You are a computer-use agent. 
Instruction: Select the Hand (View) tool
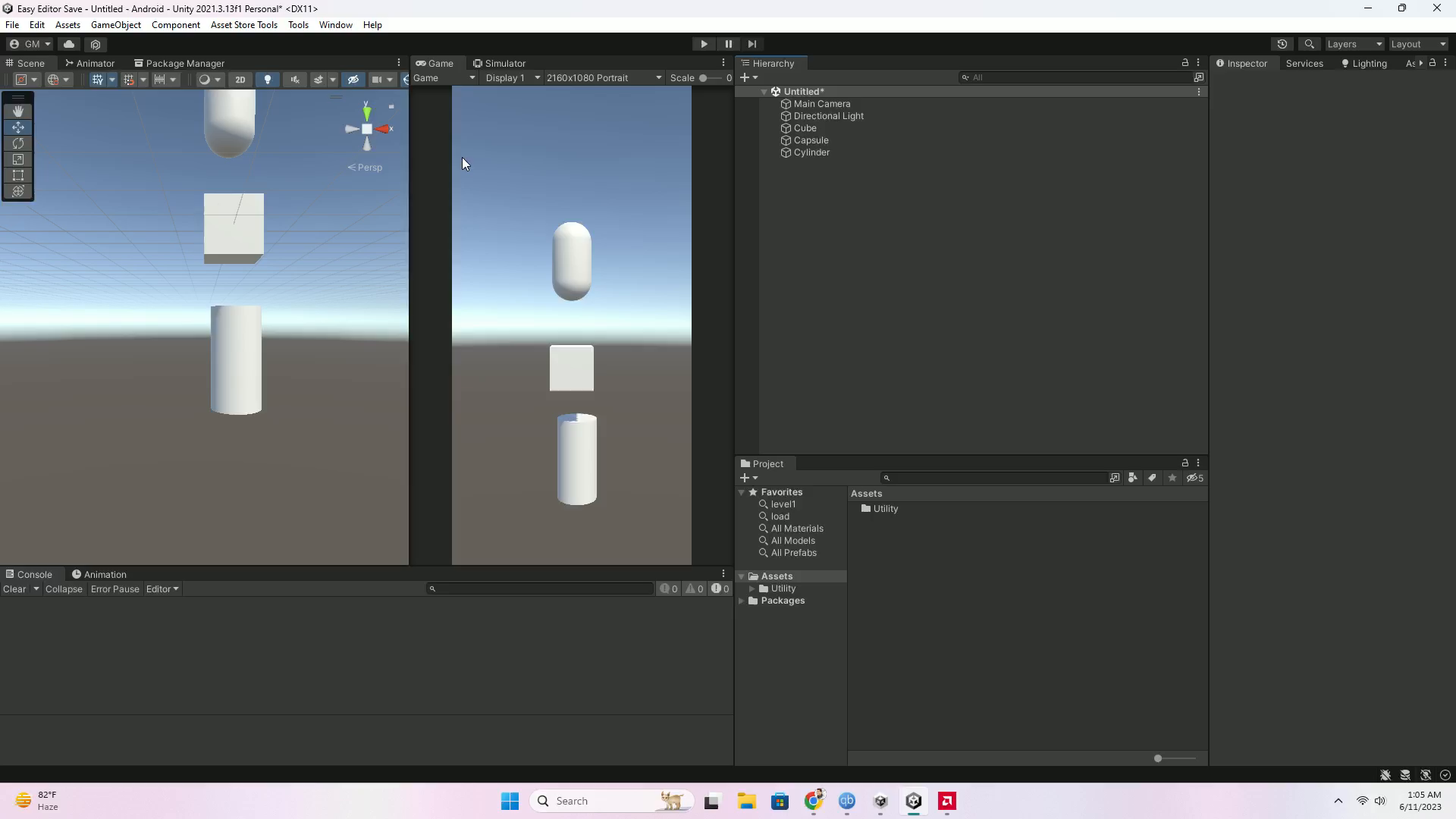tap(18, 111)
